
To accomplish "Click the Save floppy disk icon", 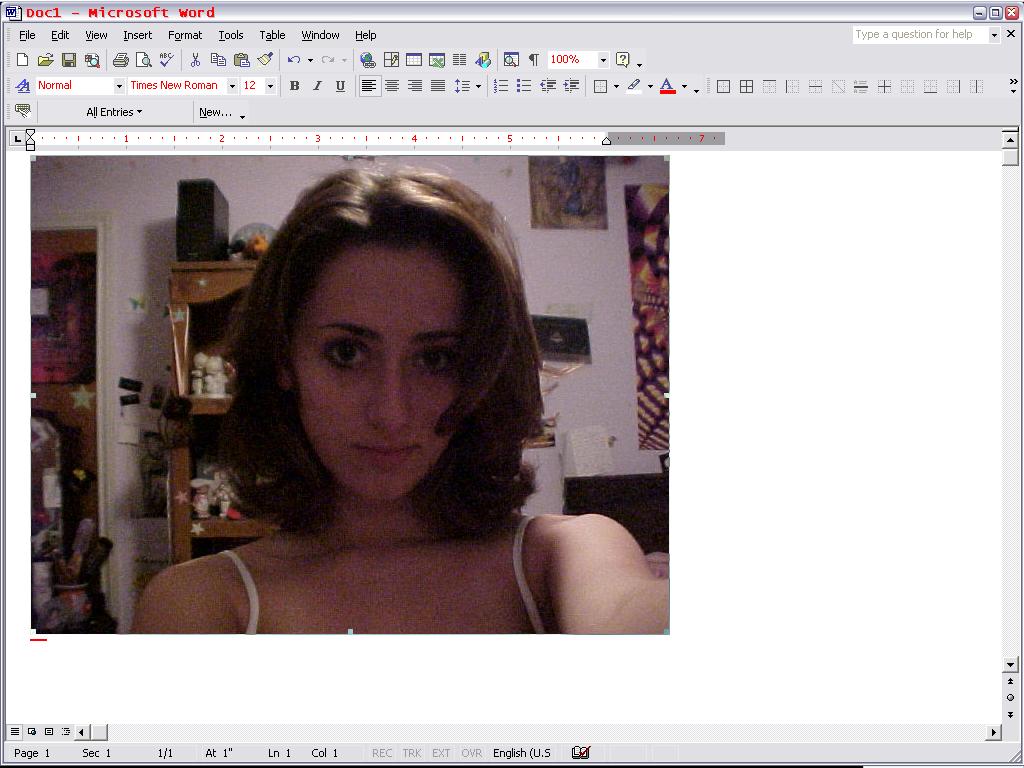I will [69, 60].
